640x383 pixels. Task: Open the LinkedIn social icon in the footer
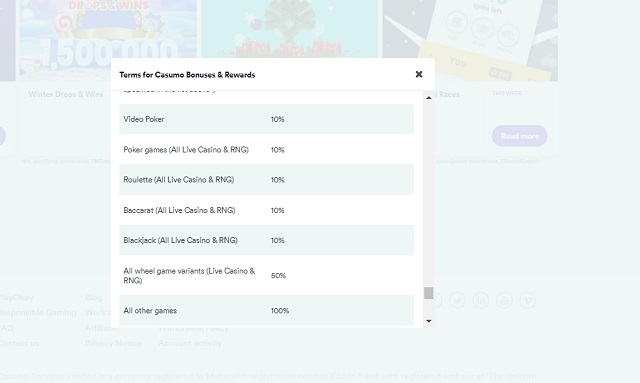(x=481, y=301)
